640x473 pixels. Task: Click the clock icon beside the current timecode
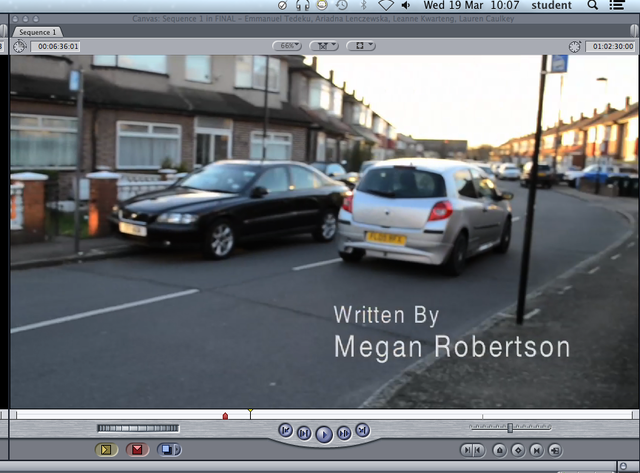[574, 47]
